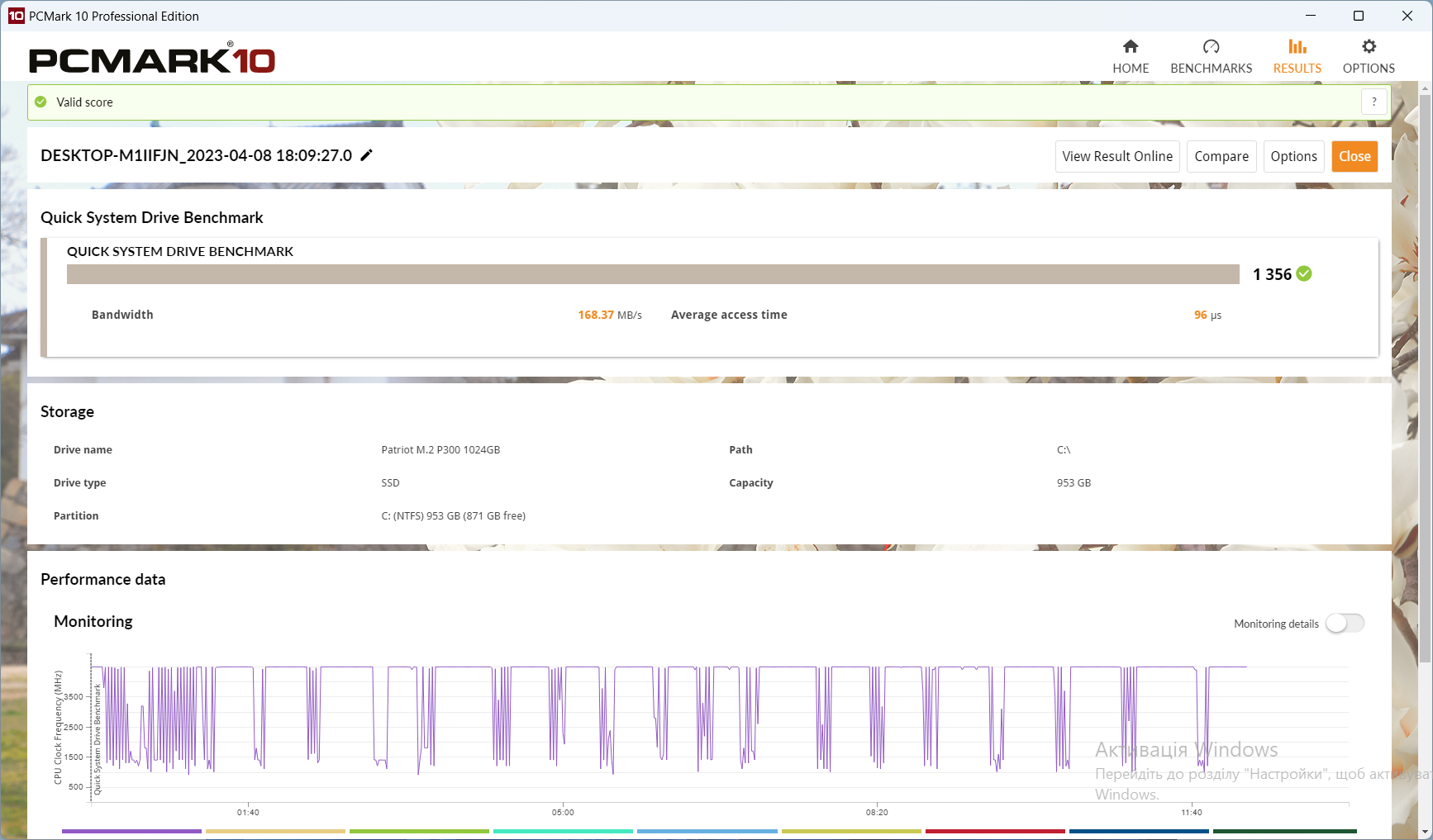Click the light green legend bar under chart
Viewport: 1433px width, 840px height.
click(x=419, y=831)
